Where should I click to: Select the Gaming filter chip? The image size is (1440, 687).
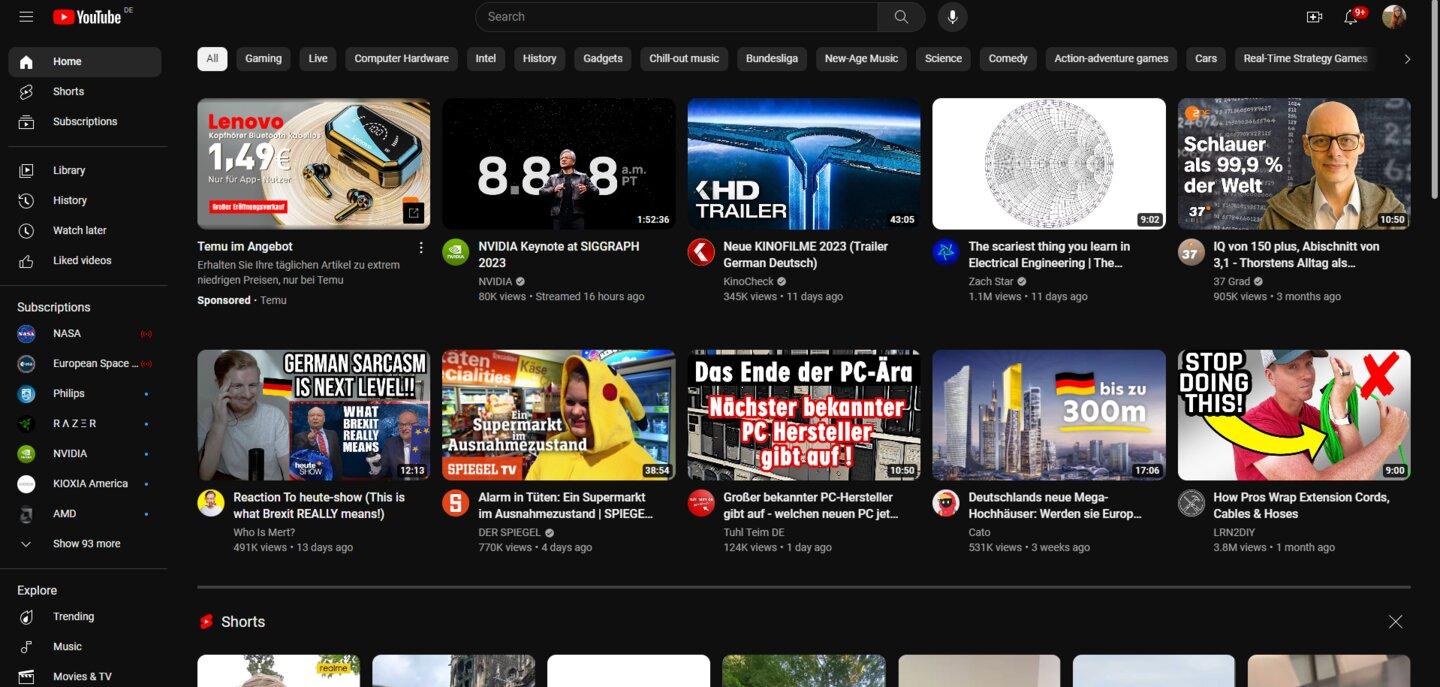pyautogui.click(x=264, y=59)
